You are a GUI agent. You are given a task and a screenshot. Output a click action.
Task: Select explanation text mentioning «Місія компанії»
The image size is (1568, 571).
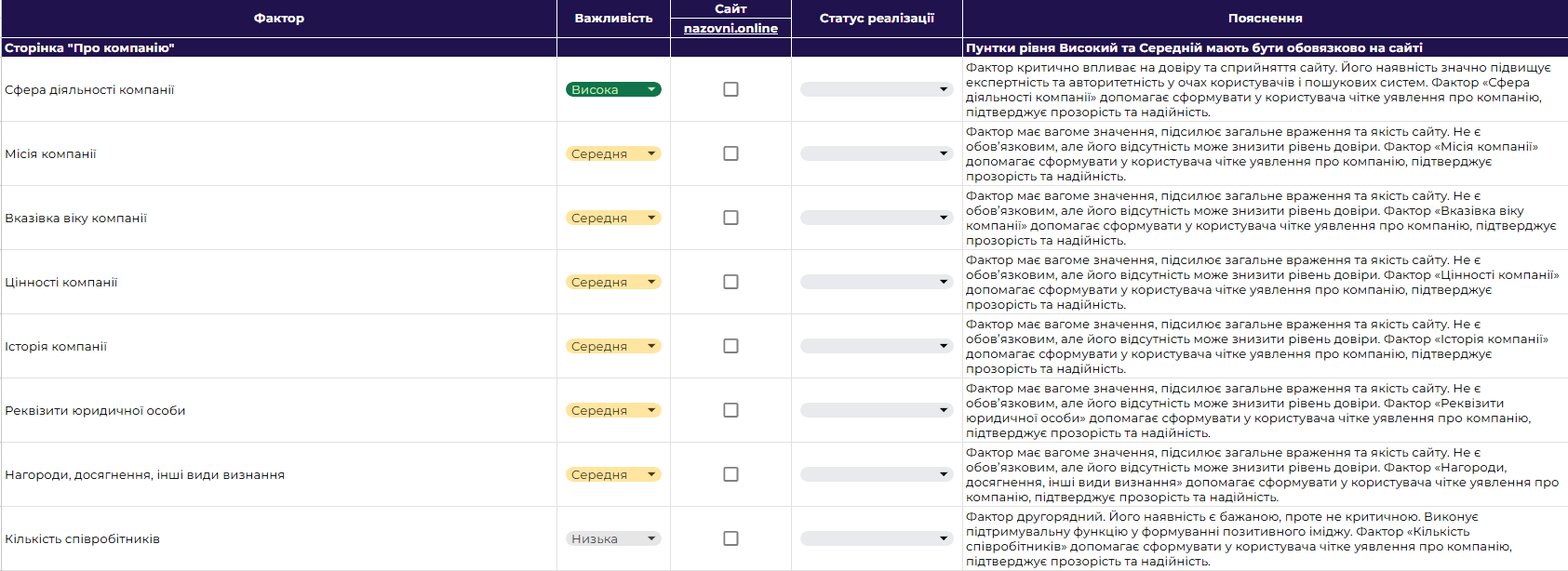pyautogui.click(x=1265, y=153)
